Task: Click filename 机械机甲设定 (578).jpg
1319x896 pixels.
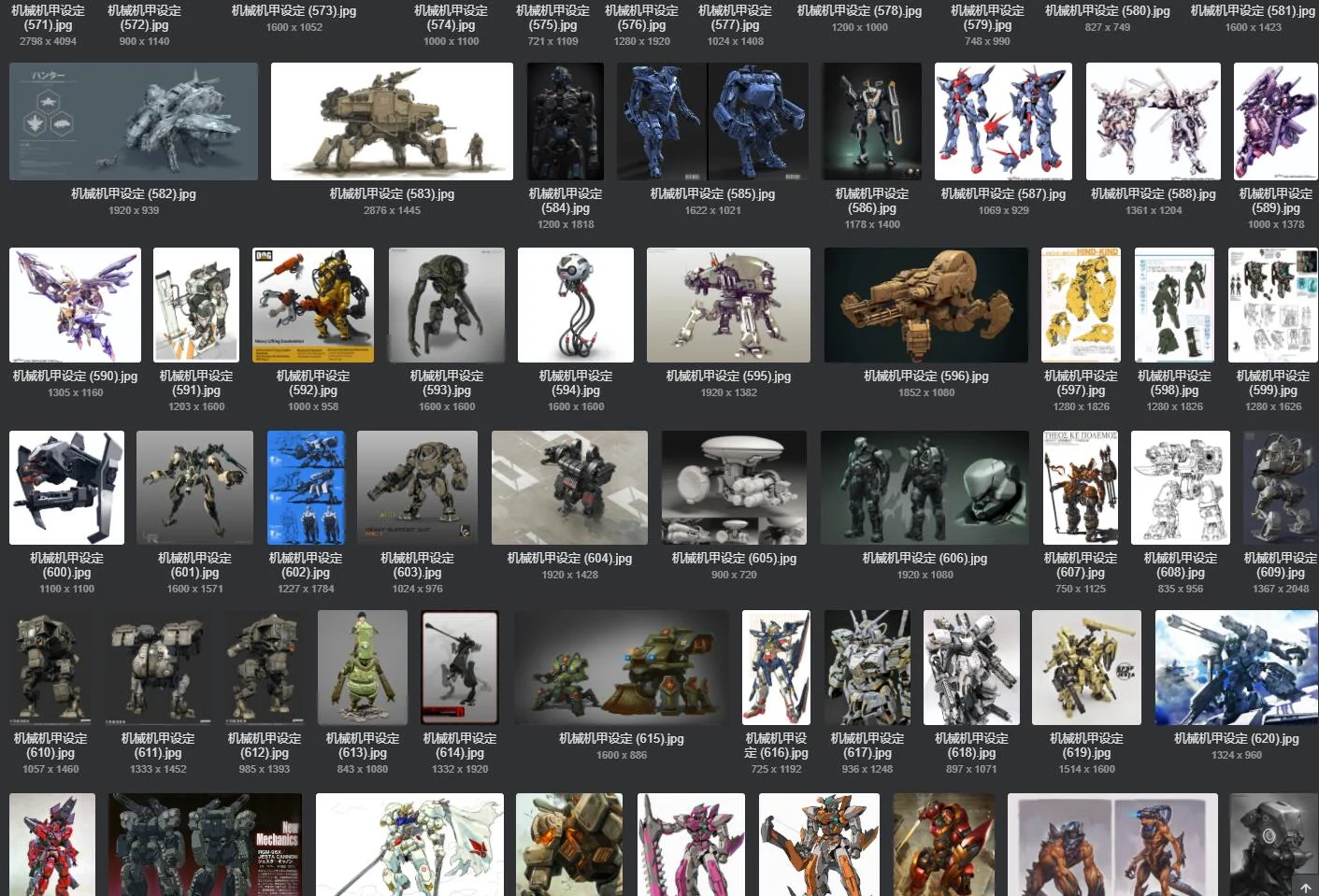Action: click(859, 11)
